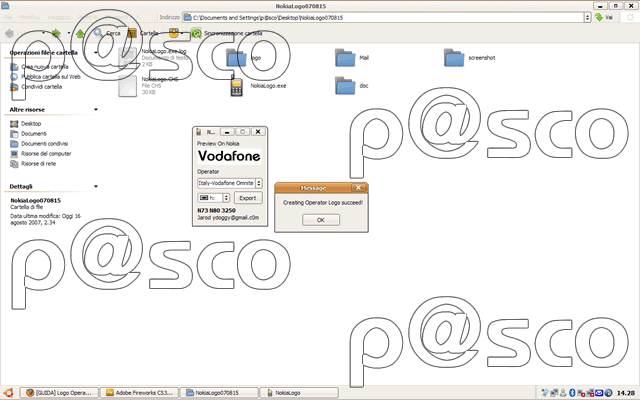Click the green Up folder arrow icon

point(80,33)
